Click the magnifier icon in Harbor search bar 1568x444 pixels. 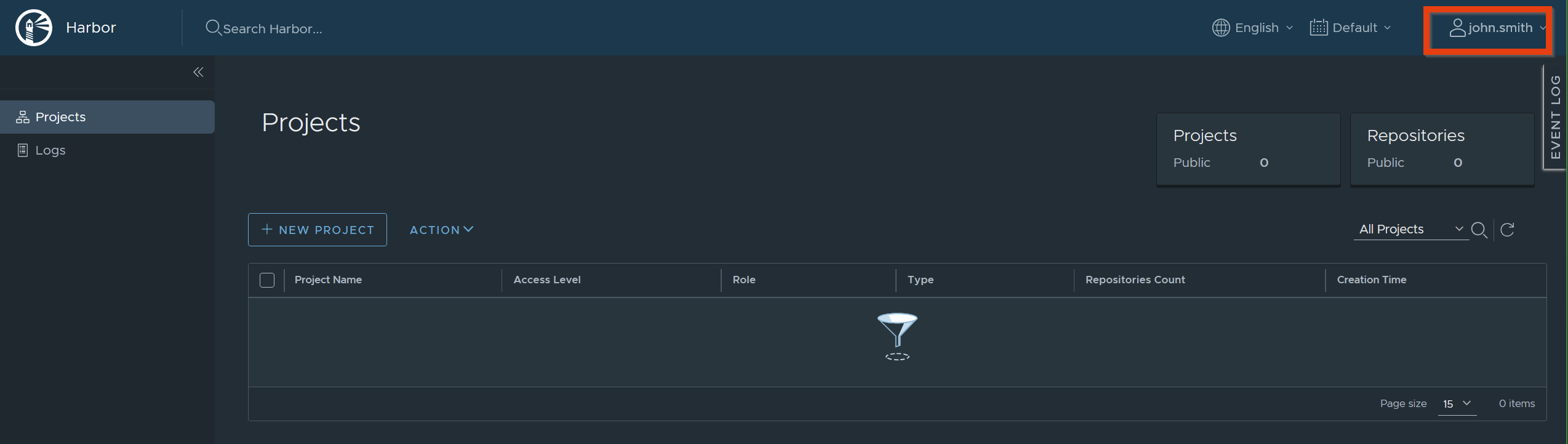pyautogui.click(x=213, y=28)
